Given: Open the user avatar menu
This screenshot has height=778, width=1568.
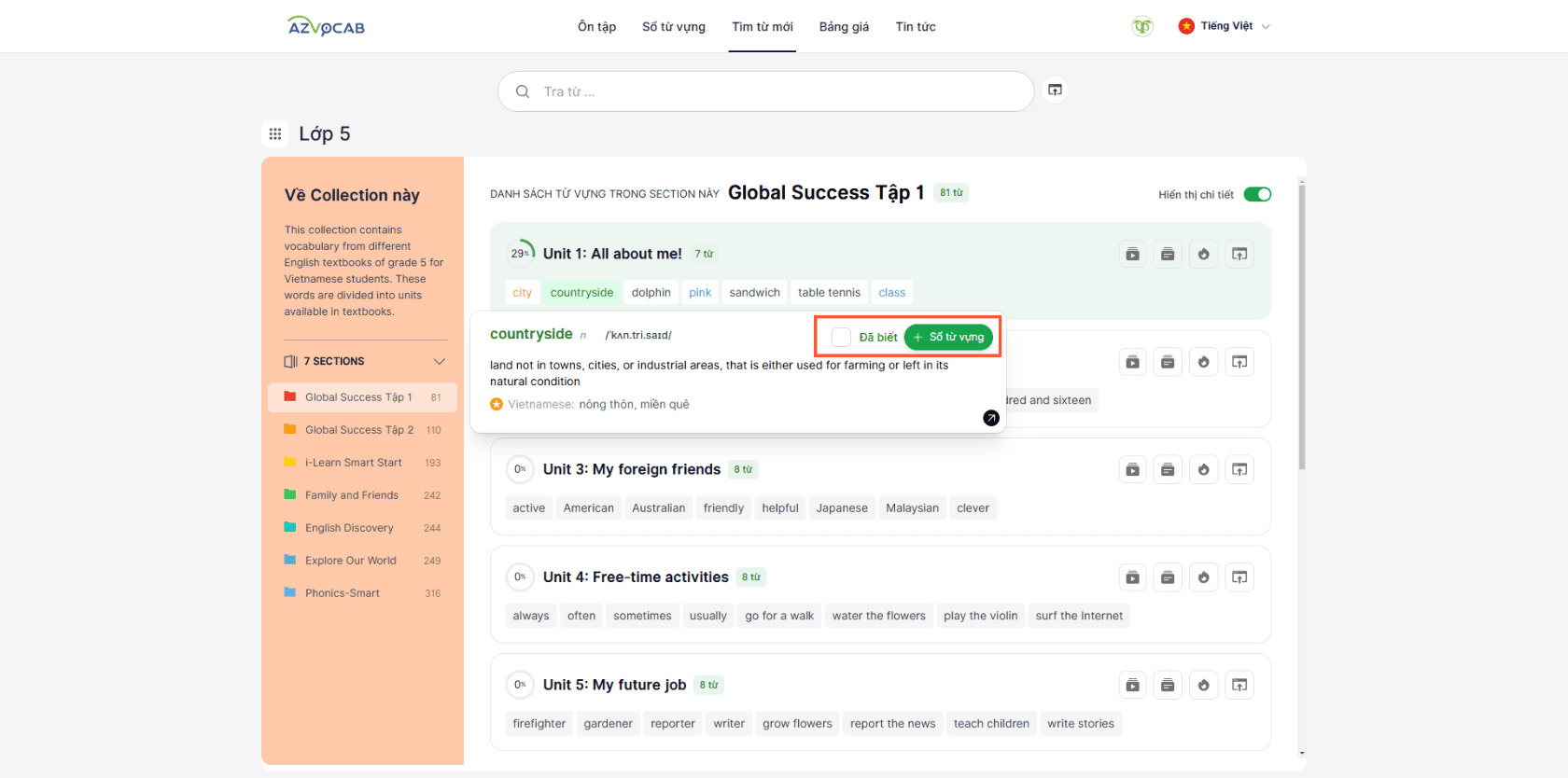Looking at the screenshot, I should (1142, 26).
